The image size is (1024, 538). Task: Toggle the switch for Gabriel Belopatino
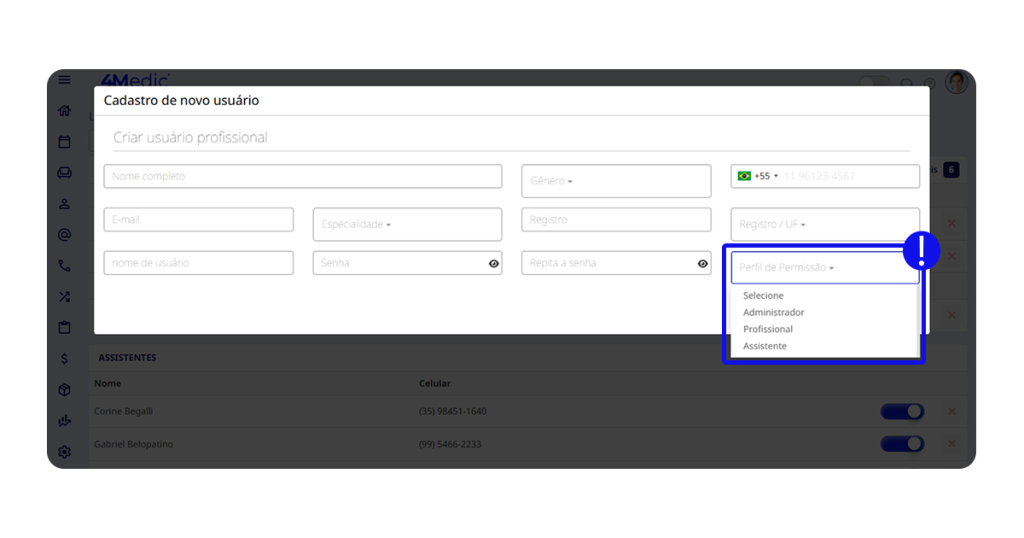(902, 444)
